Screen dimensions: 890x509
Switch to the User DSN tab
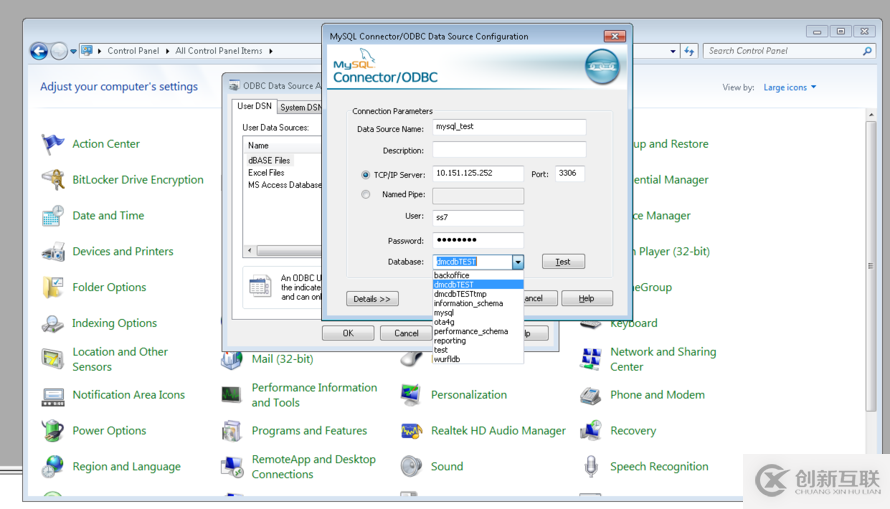click(254, 106)
